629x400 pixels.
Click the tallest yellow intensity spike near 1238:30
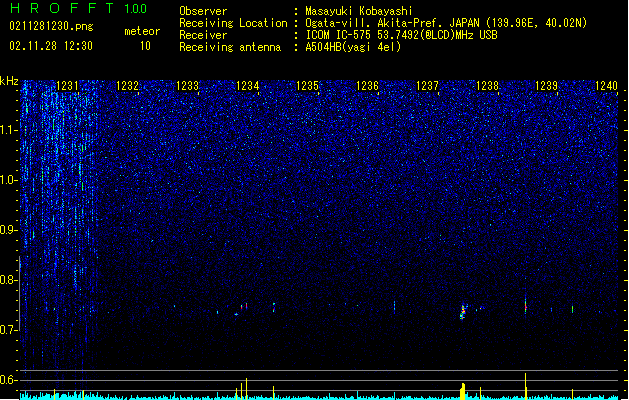pos(526,386)
